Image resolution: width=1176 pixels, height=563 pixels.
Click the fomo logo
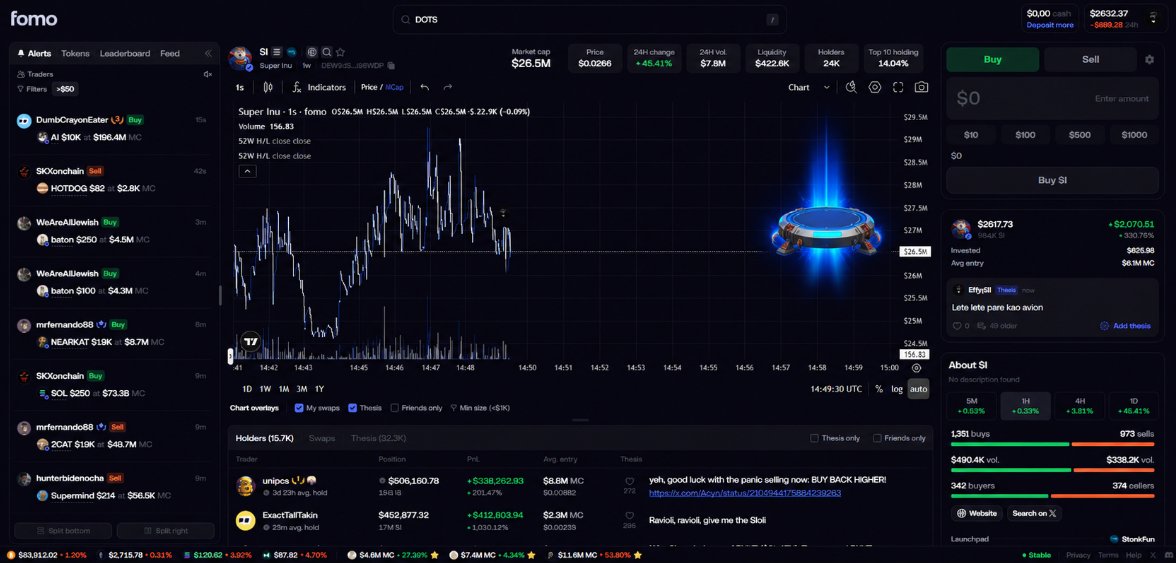click(x=34, y=19)
